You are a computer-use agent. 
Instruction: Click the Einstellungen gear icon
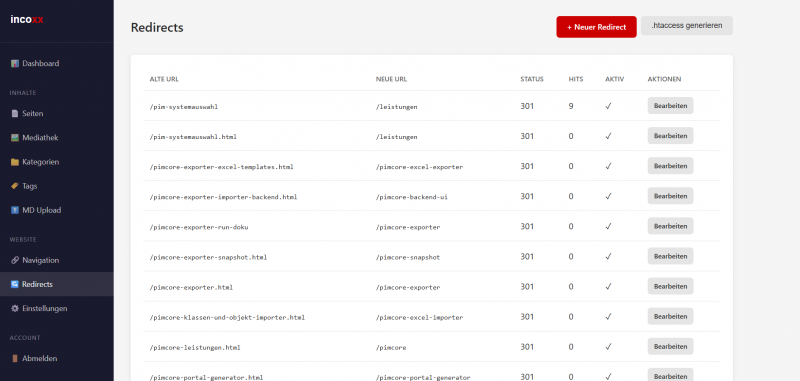pyautogui.click(x=15, y=309)
